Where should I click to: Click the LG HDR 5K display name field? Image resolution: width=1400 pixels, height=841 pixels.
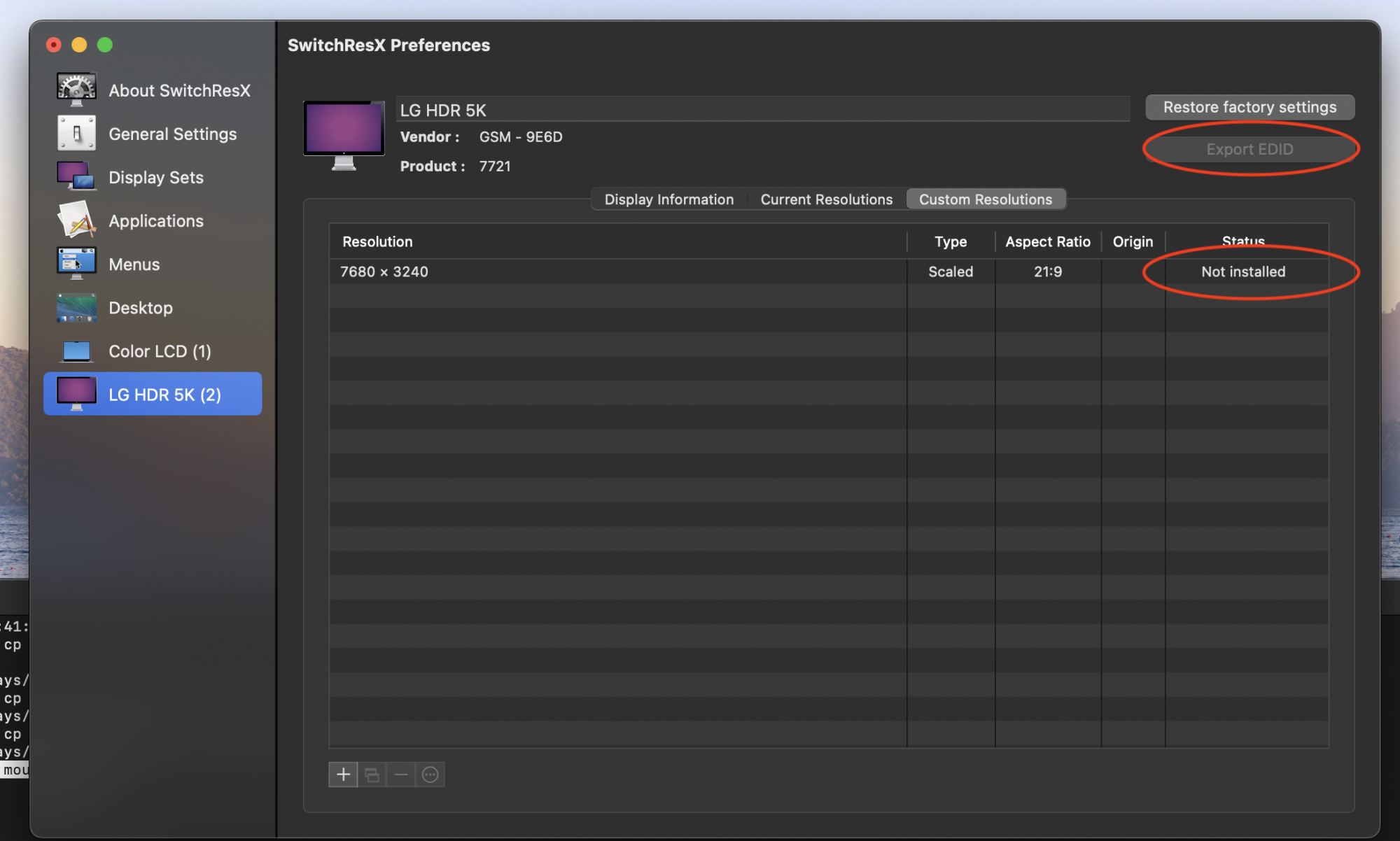[x=762, y=110]
